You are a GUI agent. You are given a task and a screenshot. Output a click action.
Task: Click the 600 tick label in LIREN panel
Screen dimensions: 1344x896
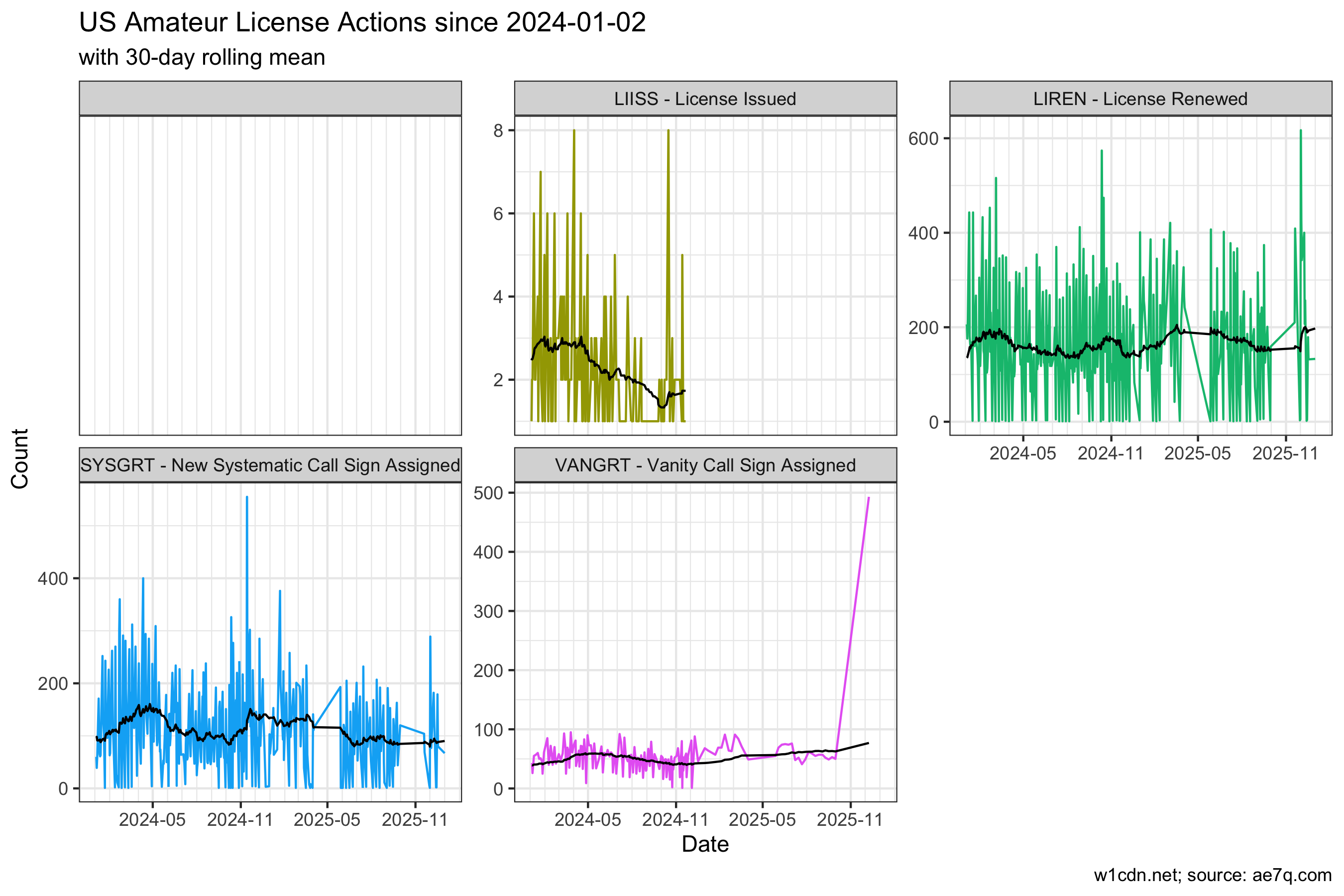click(923, 138)
